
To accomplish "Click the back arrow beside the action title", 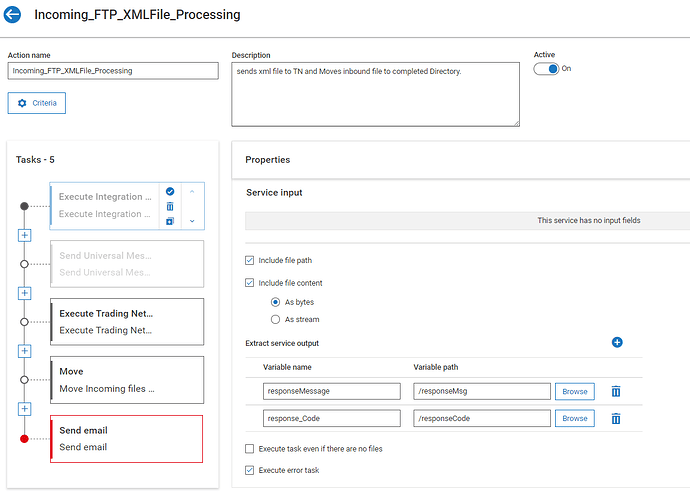I will pyautogui.click(x=13, y=15).
